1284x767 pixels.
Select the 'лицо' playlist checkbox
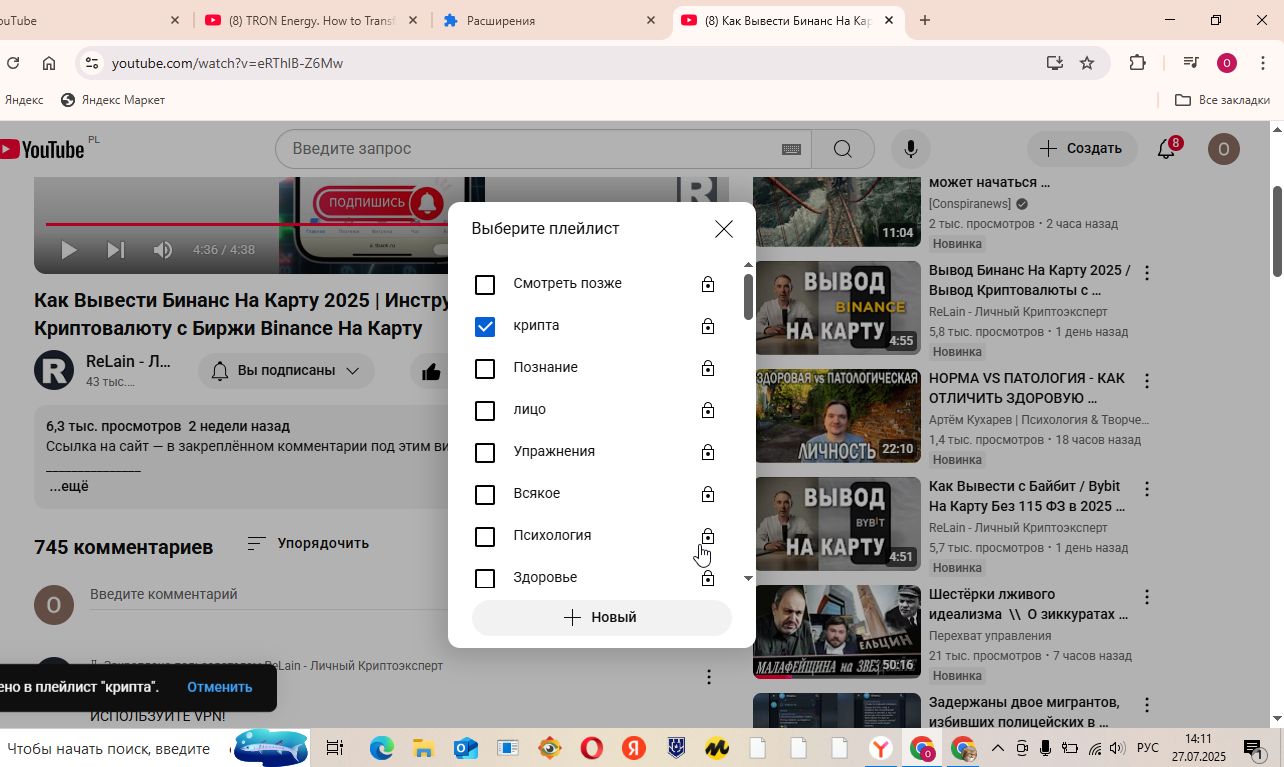485,411
